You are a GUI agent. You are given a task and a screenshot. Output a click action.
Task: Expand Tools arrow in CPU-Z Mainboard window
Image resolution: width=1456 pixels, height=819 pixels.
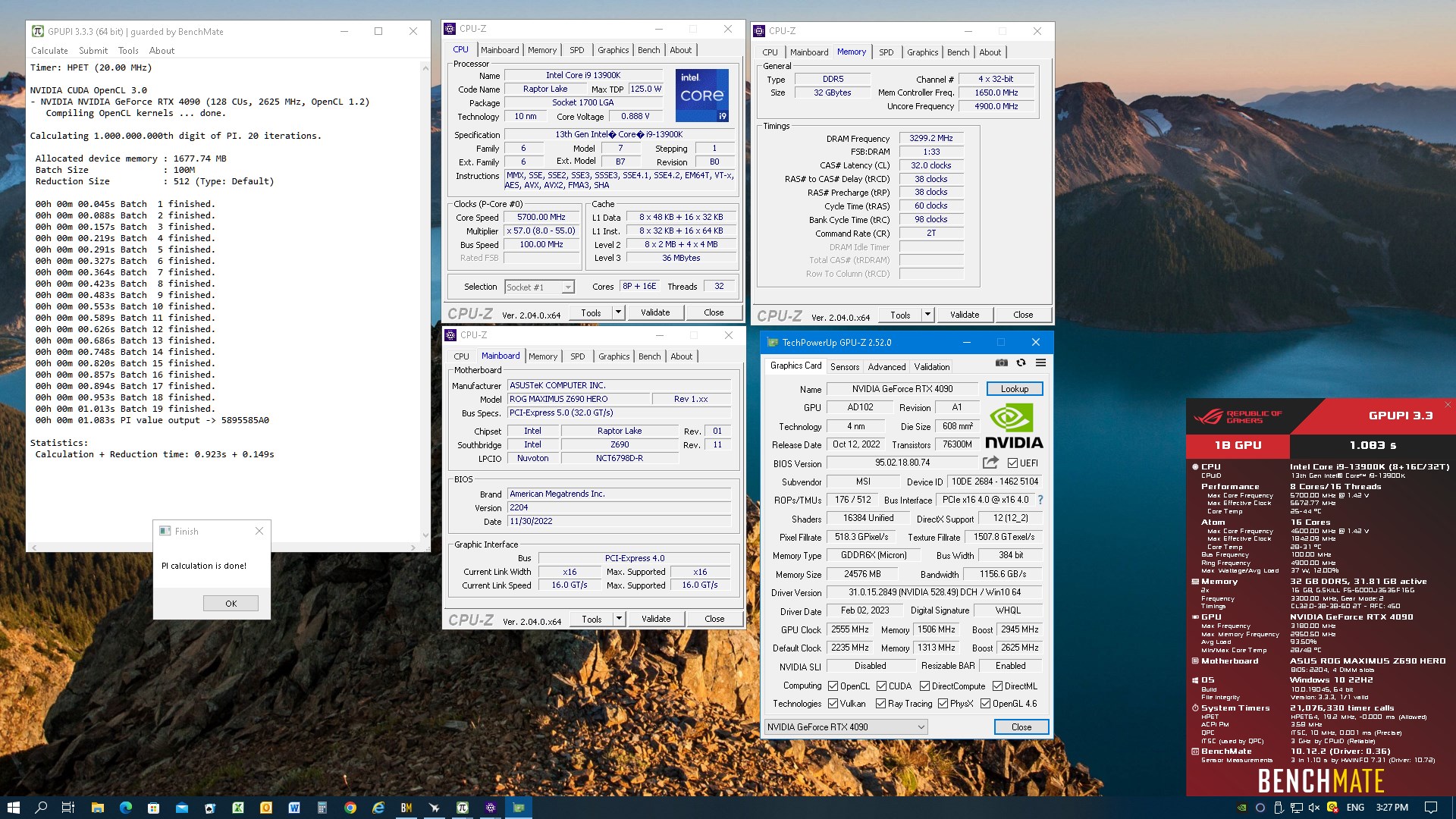[619, 618]
